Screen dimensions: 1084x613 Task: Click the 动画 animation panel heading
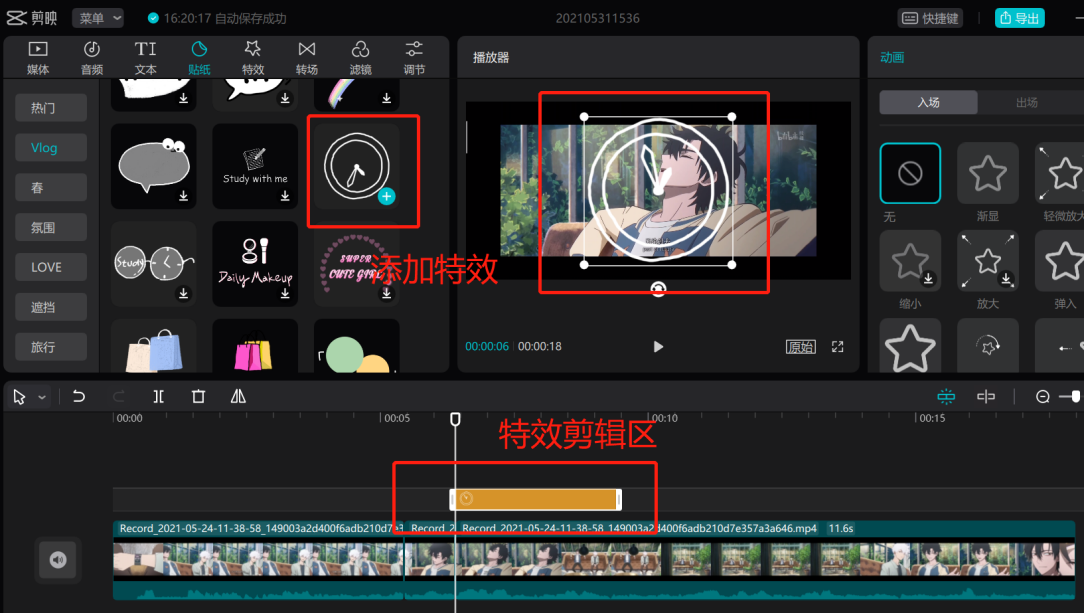(892, 57)
